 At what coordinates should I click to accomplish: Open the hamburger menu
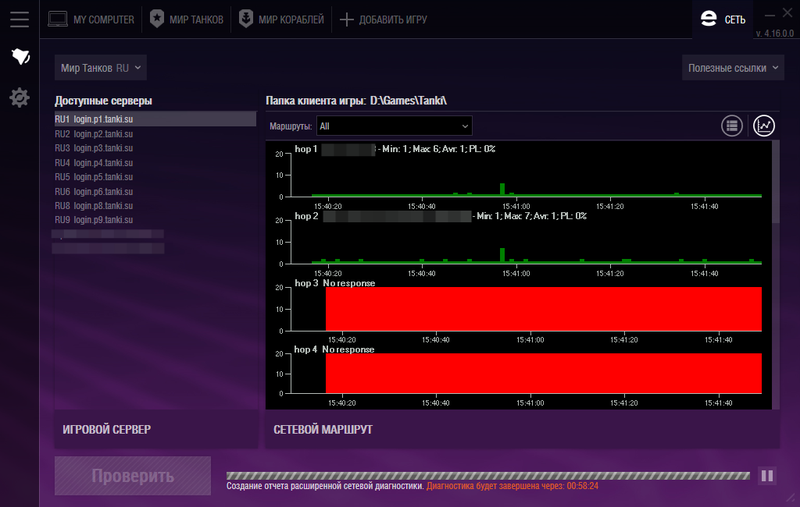click(x=19, y=19)
